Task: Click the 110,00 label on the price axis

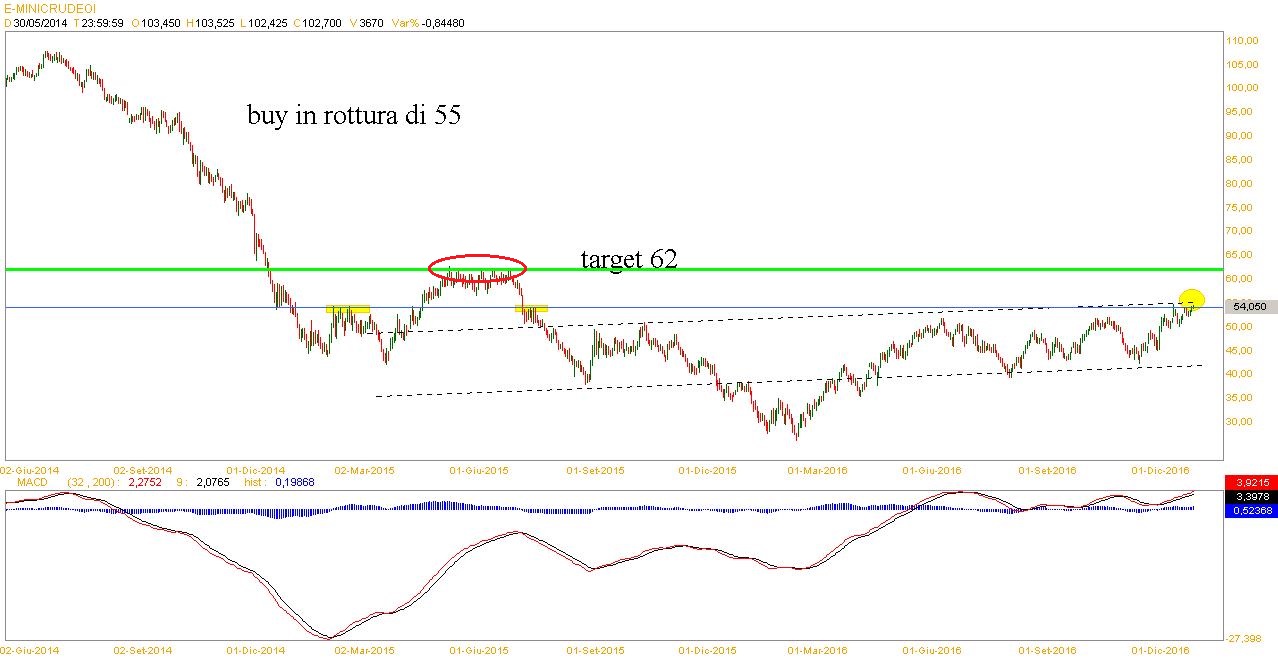Action: point(1245,40)
